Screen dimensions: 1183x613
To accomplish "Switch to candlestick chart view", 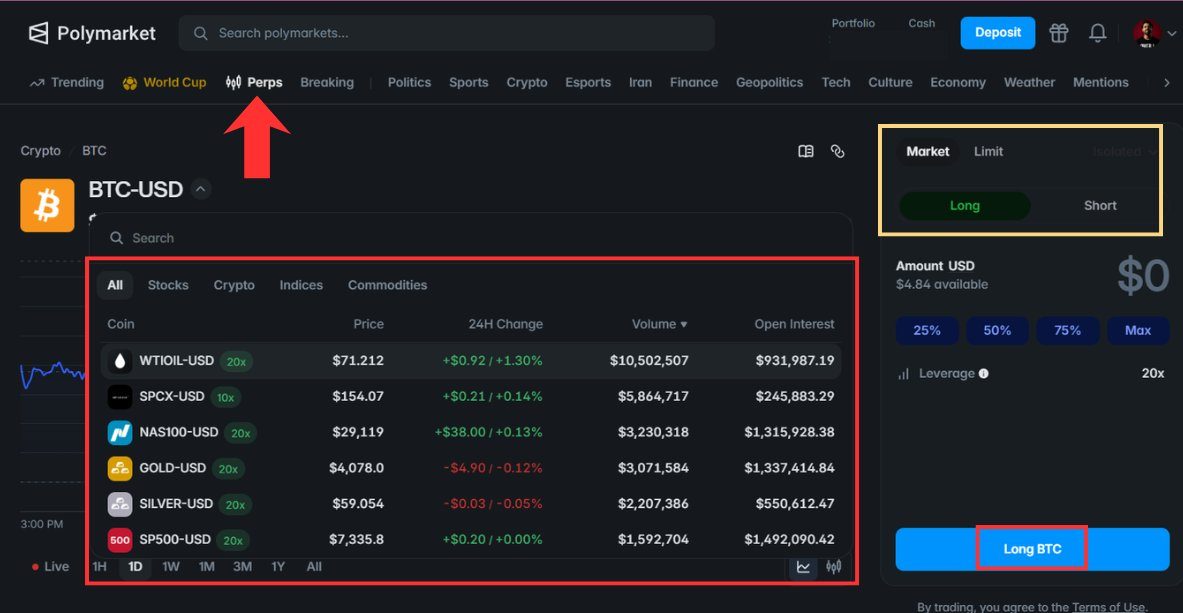I will pyautogui.click(x=834, y=567).
